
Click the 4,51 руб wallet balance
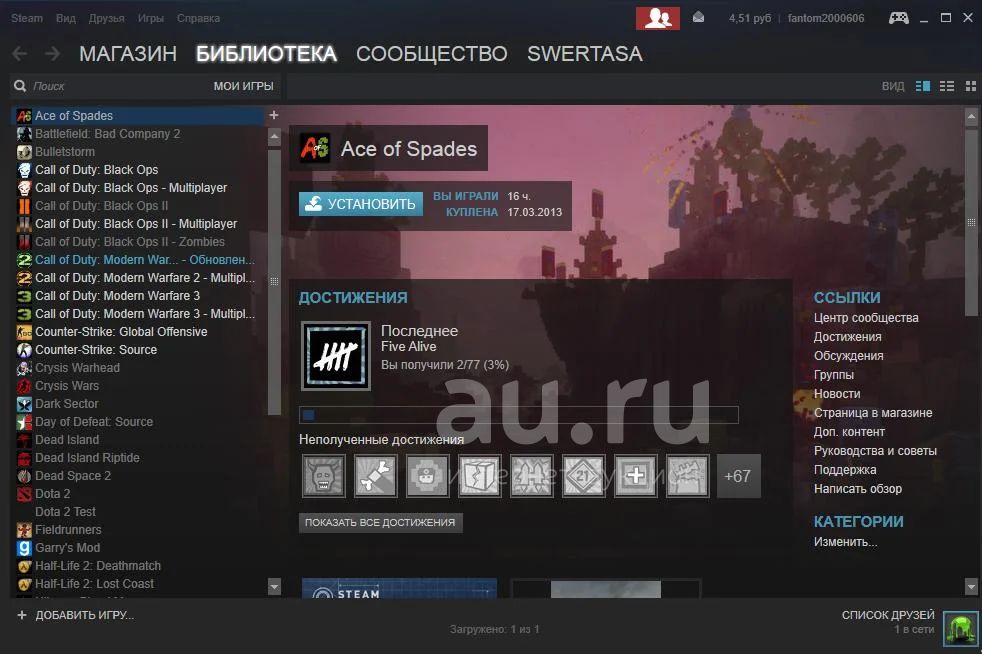tap(750, 18)
